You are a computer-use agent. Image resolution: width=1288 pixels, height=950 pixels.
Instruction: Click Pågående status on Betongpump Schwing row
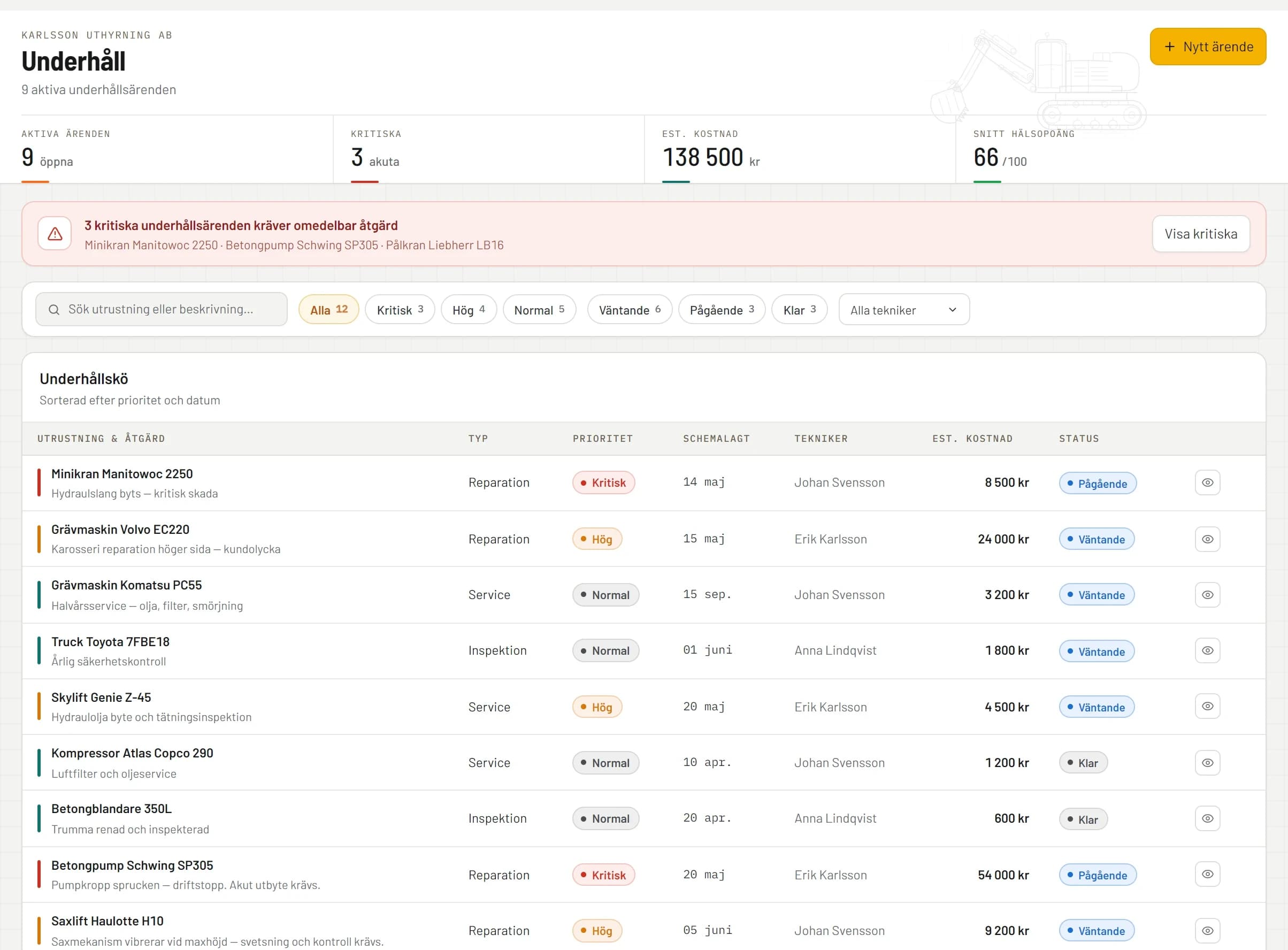[1097, 875]
